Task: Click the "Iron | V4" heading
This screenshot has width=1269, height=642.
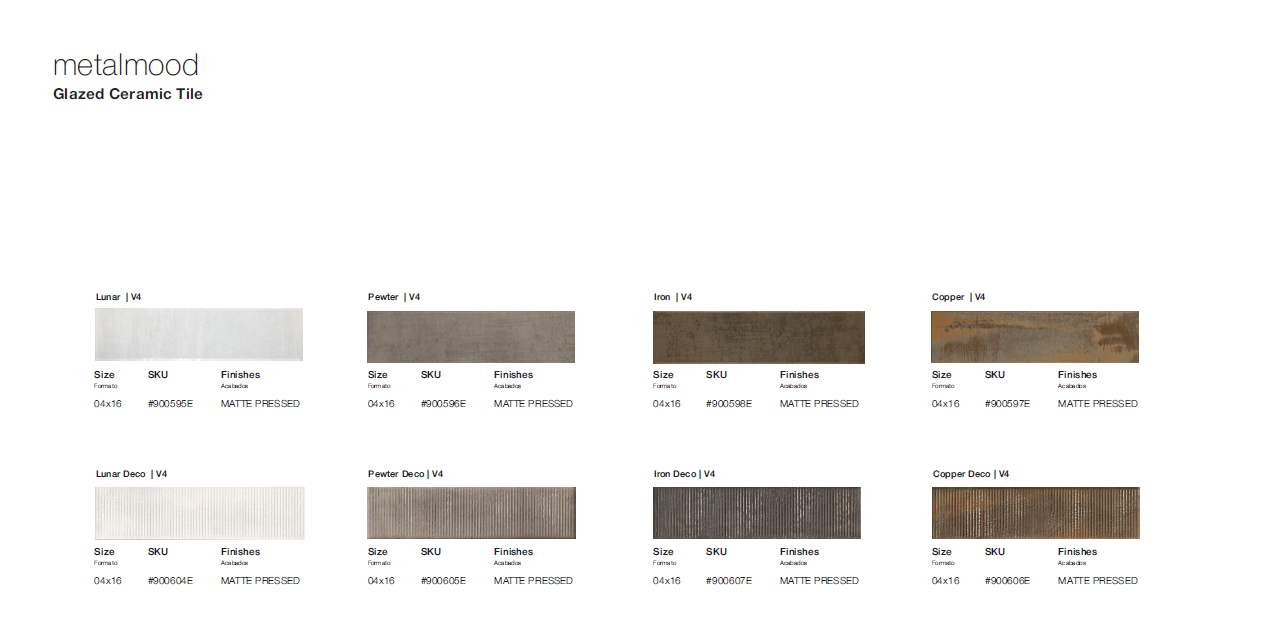Action: pyautogui.click(x=672, y=297)
